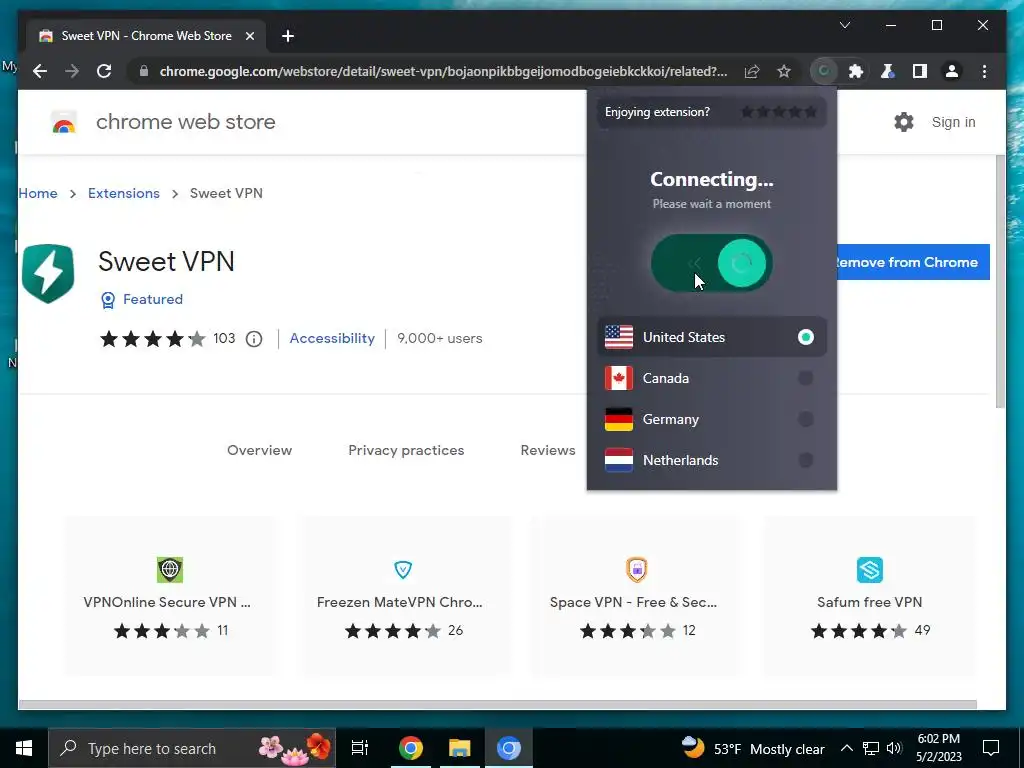The width and height of the screenshot is (1024, 768).
Task: Open the Extensions puzzle-piece menu
Action: (856, 71)
